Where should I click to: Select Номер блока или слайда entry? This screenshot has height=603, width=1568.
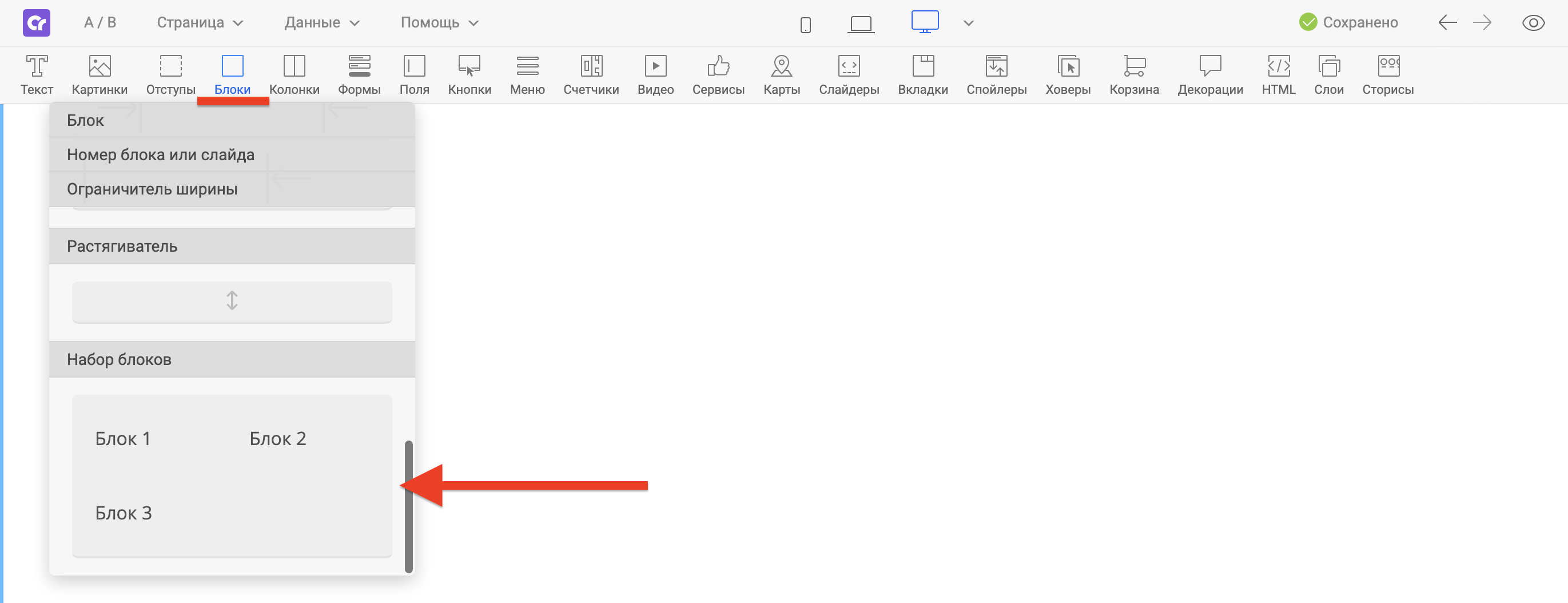coord(232,154)
